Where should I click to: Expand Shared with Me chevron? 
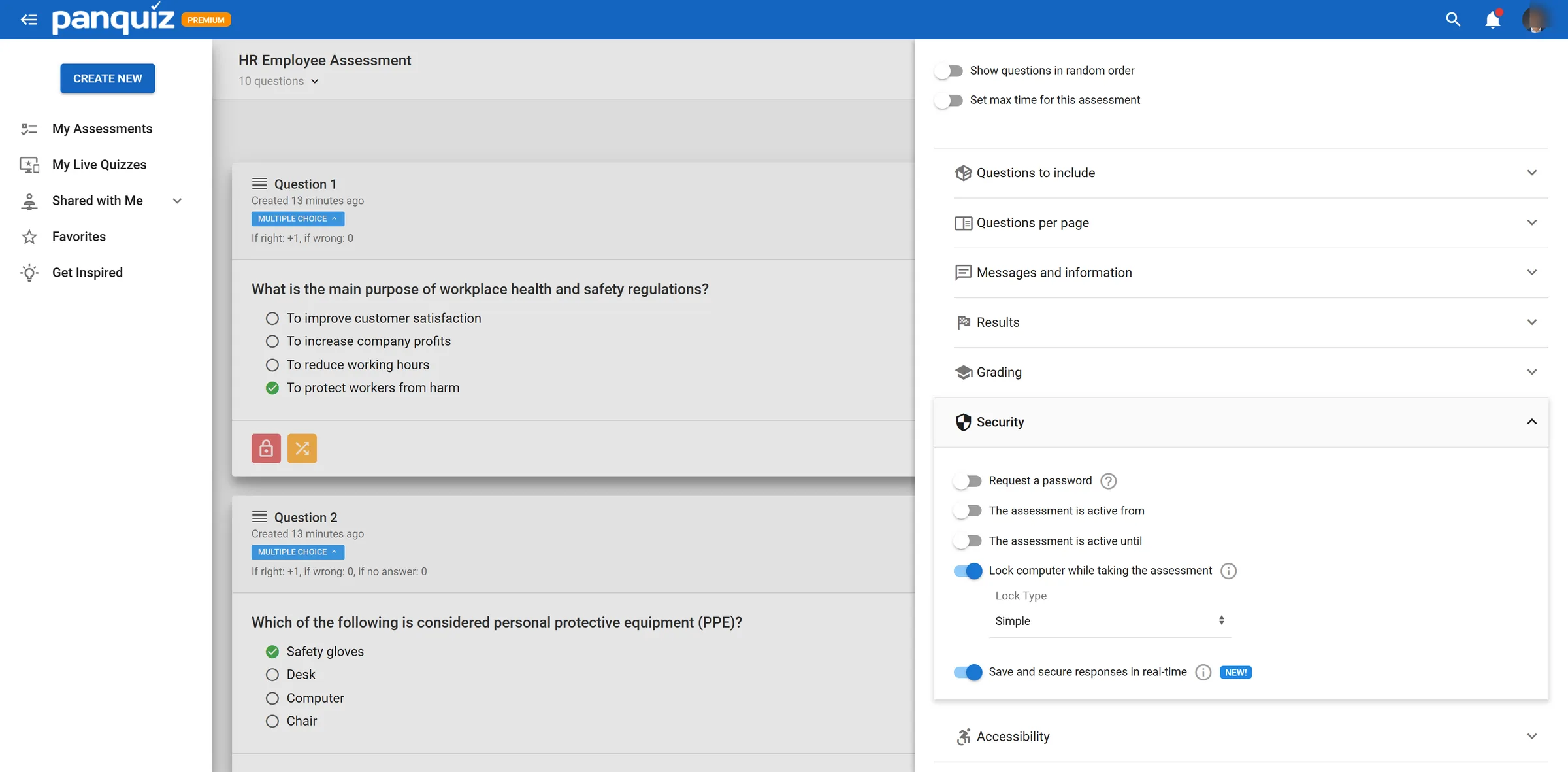tap(177, 201)
